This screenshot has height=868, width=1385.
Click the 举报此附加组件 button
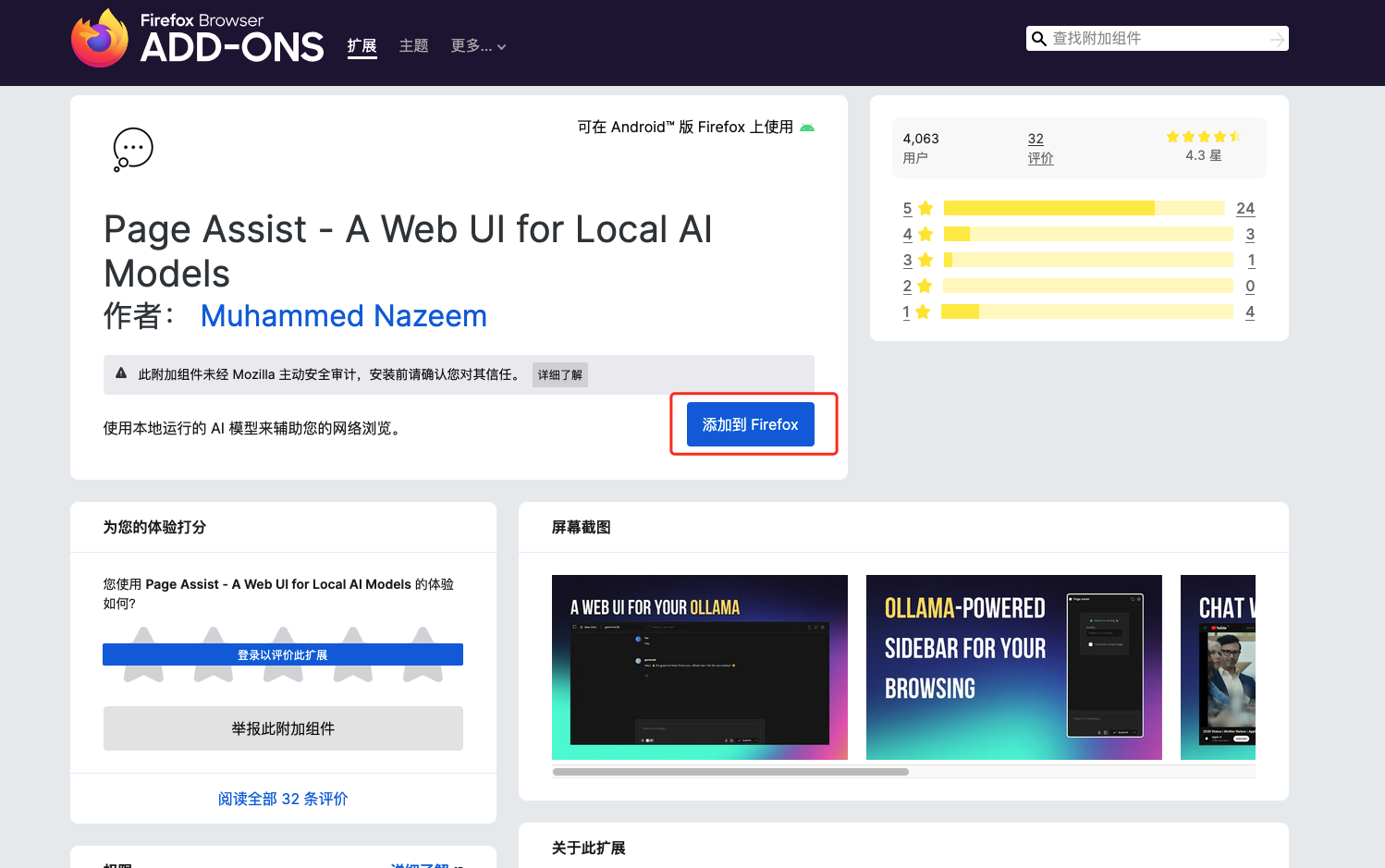pos(283,728)
